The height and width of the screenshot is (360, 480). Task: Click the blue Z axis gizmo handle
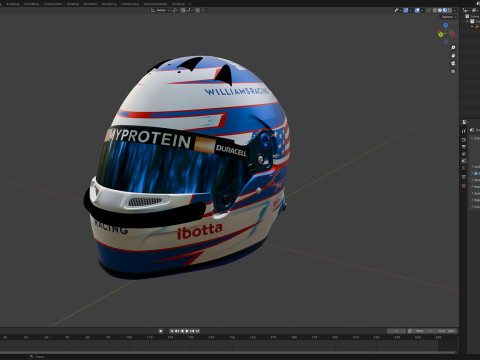coord(446,25)
